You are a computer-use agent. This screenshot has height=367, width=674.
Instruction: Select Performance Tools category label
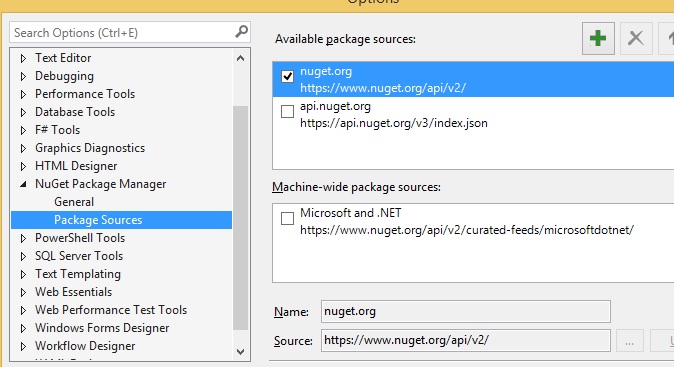85,94
